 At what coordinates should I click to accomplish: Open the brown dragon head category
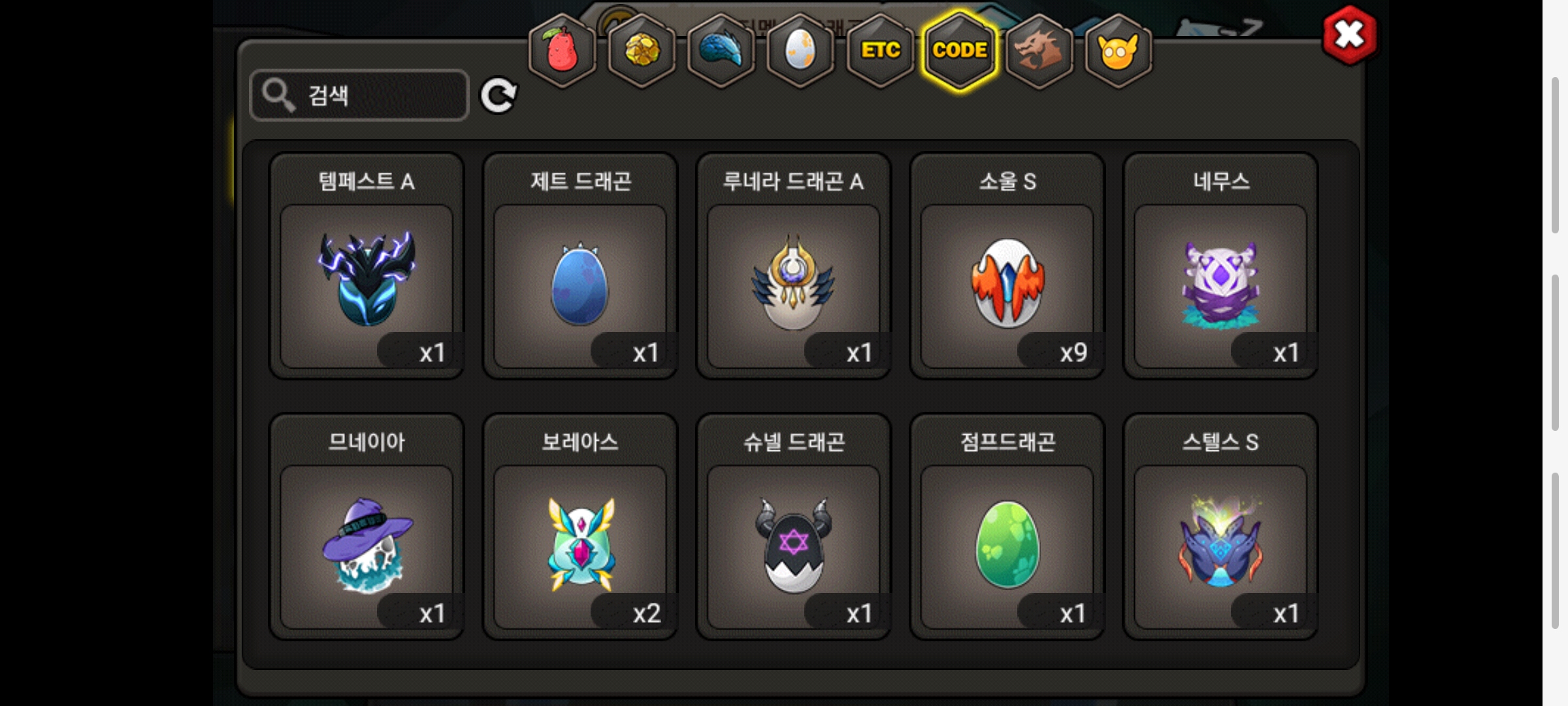point(1039,51)
